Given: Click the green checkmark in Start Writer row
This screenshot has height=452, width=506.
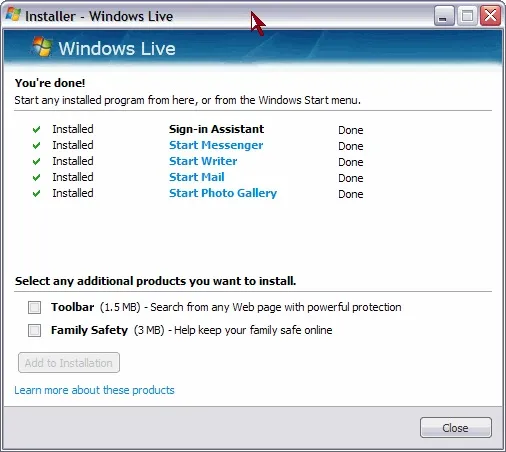Looking at the screenshot, I should (36, 161).
